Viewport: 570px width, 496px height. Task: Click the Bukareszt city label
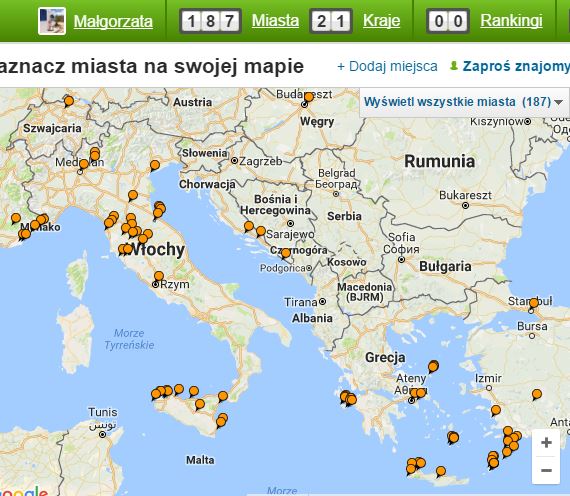[x=465, y=195]
